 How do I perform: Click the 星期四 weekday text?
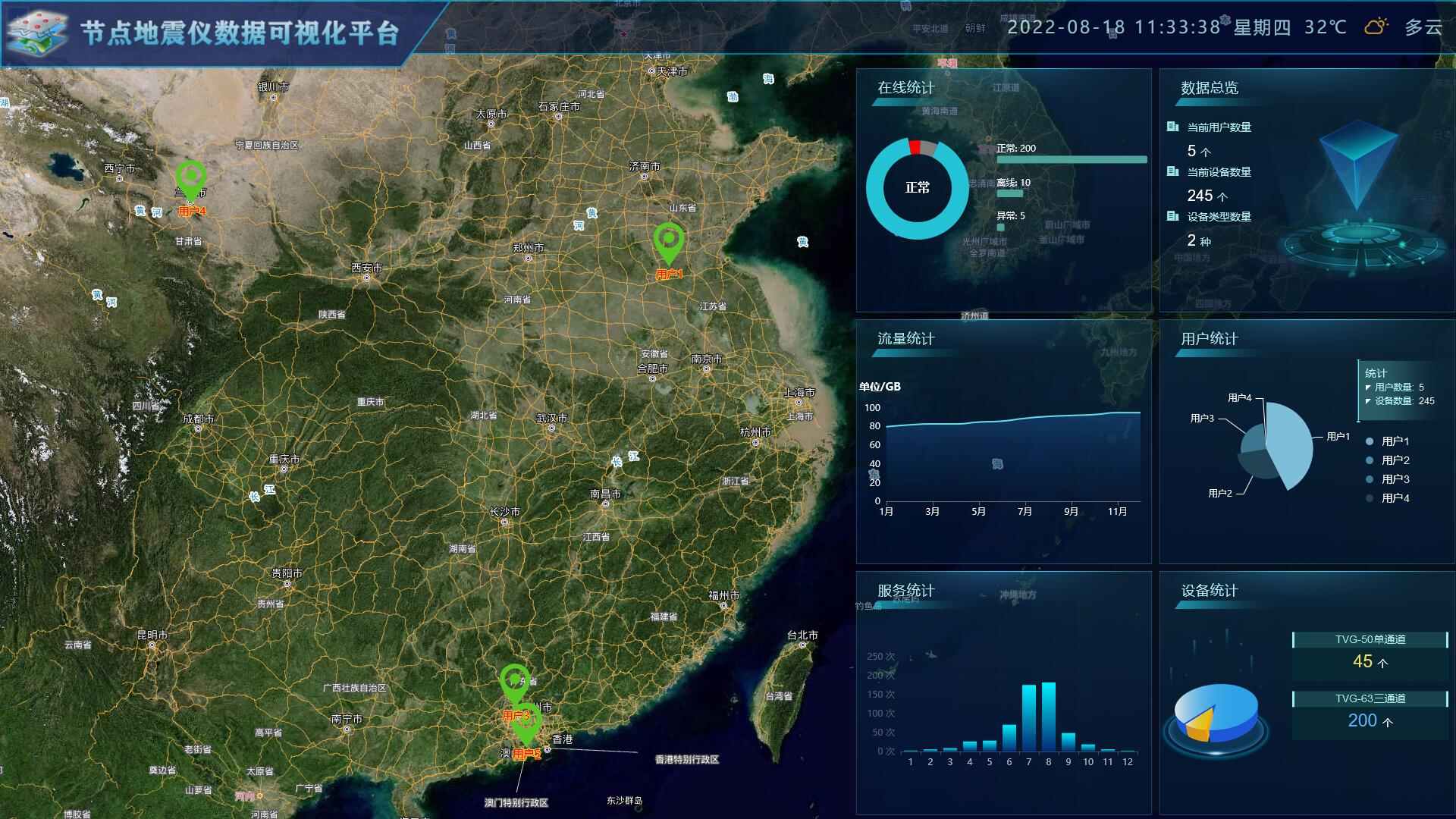(1262, 27)
